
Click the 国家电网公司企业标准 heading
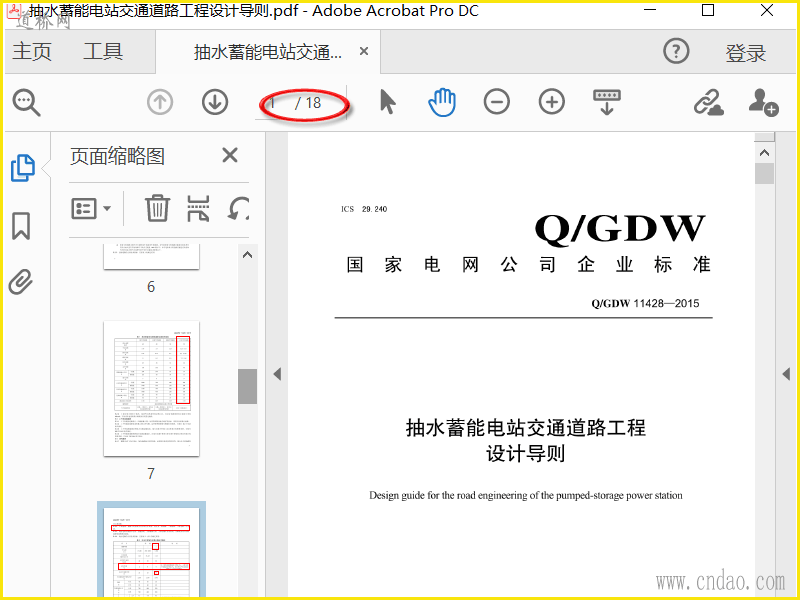tap(529, 265)
